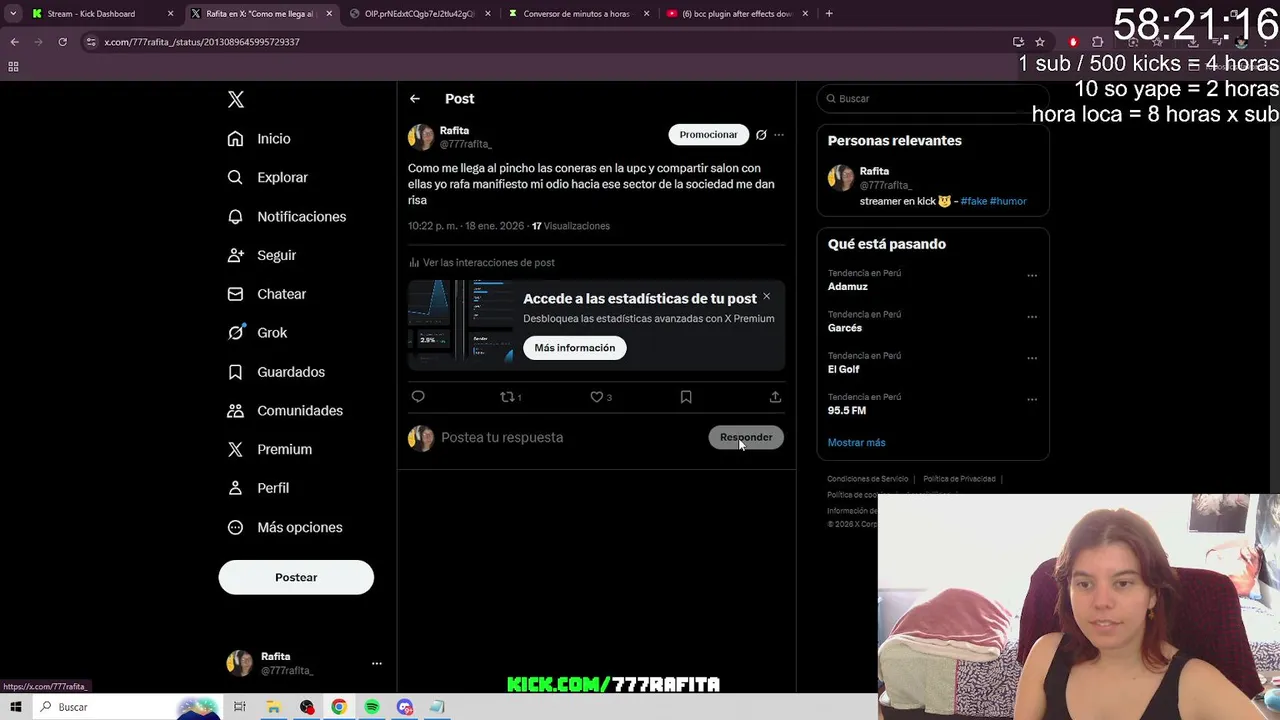
Task: Open Task View on the taskbar
Action: tap(240, 707)
